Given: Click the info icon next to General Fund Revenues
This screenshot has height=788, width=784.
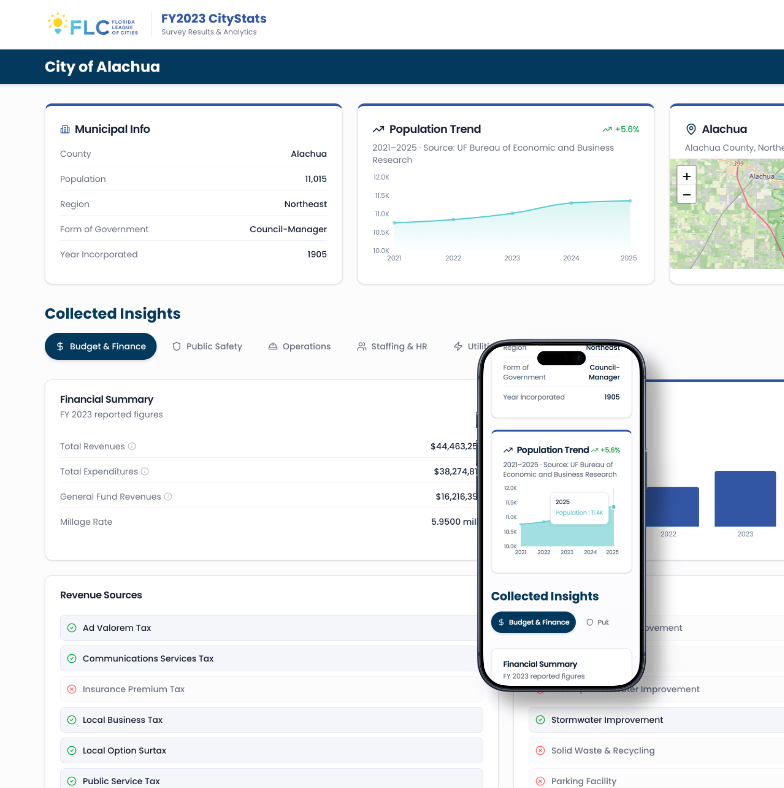Looking at the screenshot, I should (168, 497).
